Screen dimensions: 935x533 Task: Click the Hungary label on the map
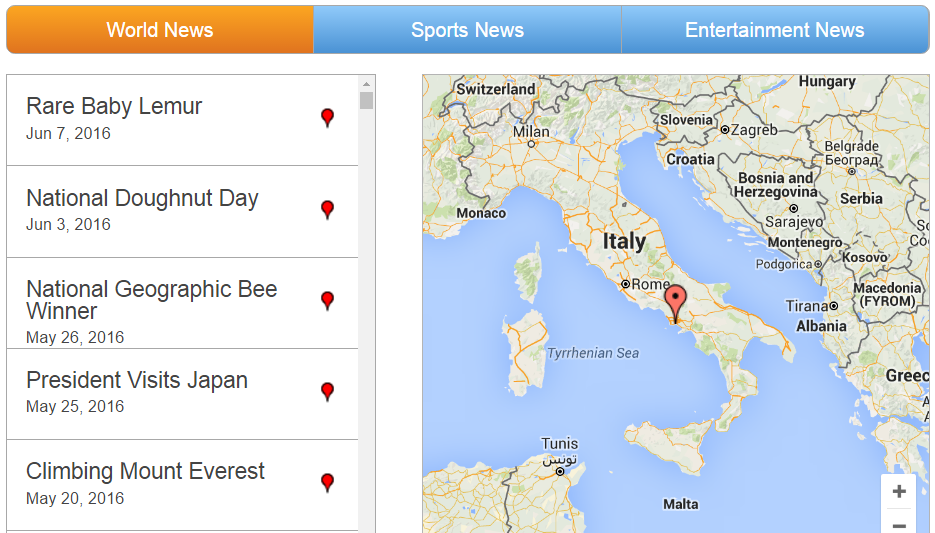coord(827,82)
